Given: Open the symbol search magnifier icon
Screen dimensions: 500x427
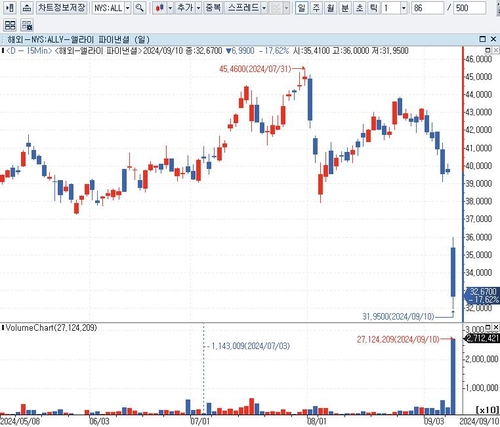Looking at the screenshot, I should click(x=140, y=8).
